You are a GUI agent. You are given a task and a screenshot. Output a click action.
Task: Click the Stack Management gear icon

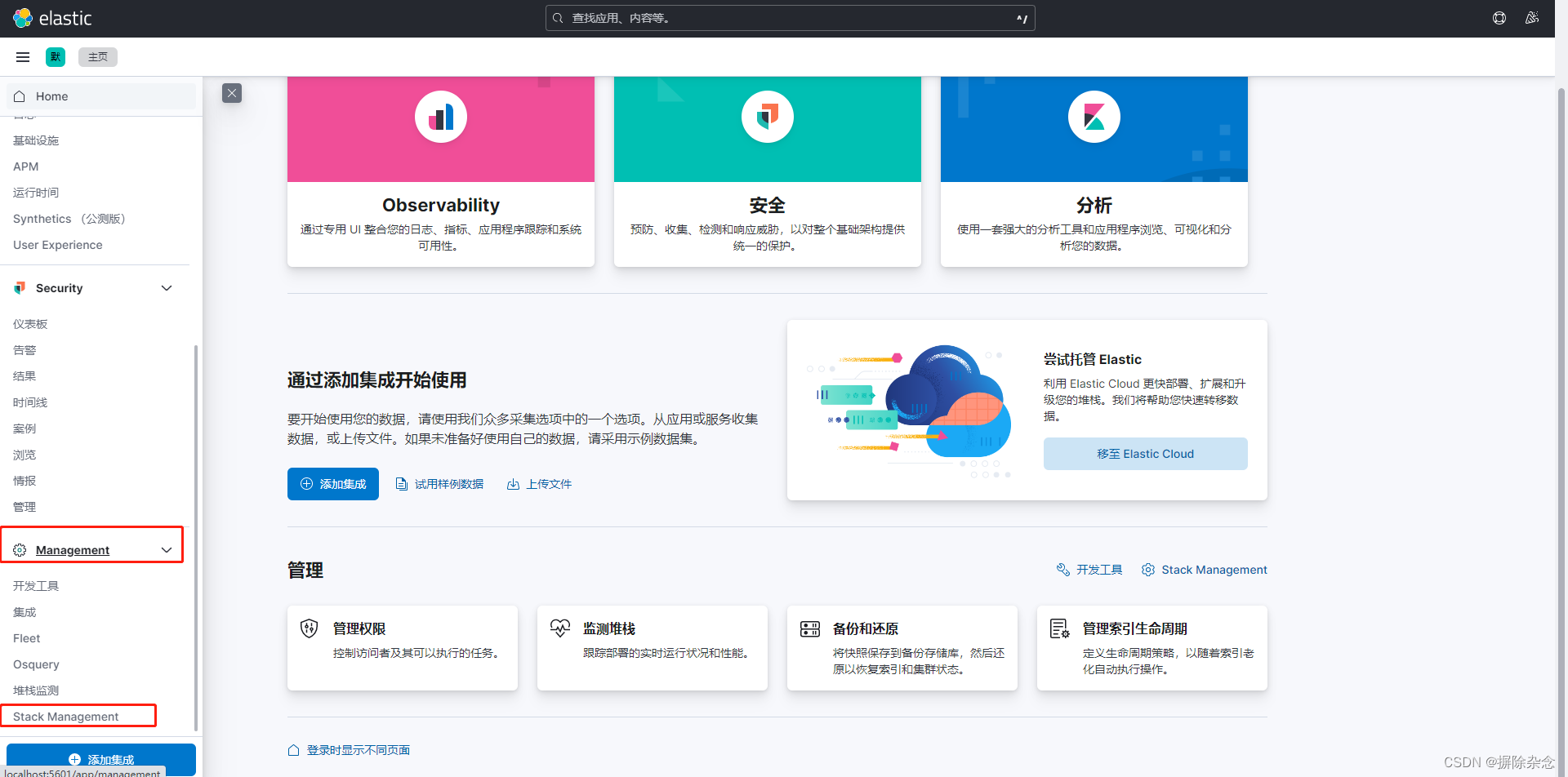(1148, 570)
